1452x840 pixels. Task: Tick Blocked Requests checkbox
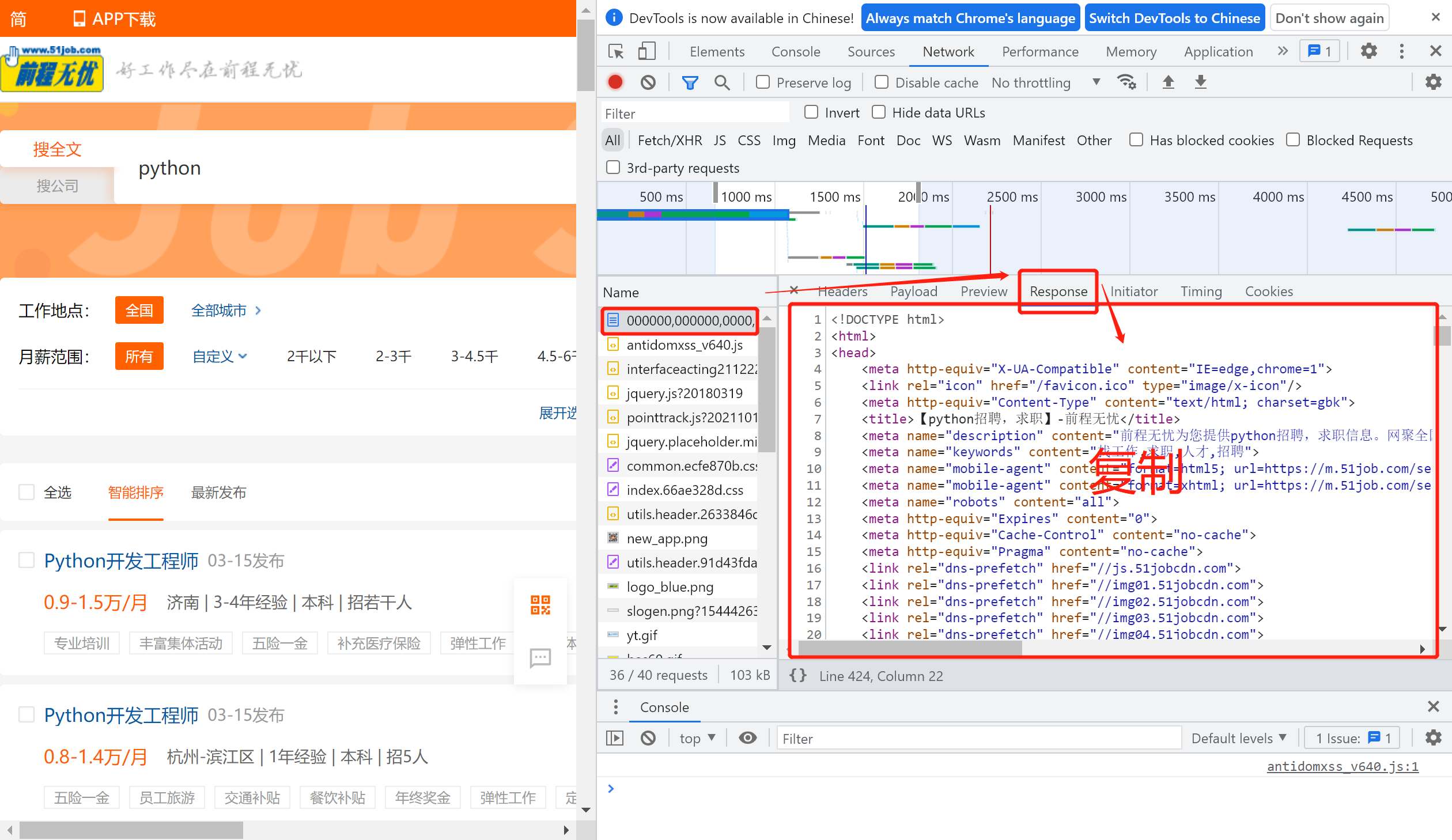click(1293, 139)
